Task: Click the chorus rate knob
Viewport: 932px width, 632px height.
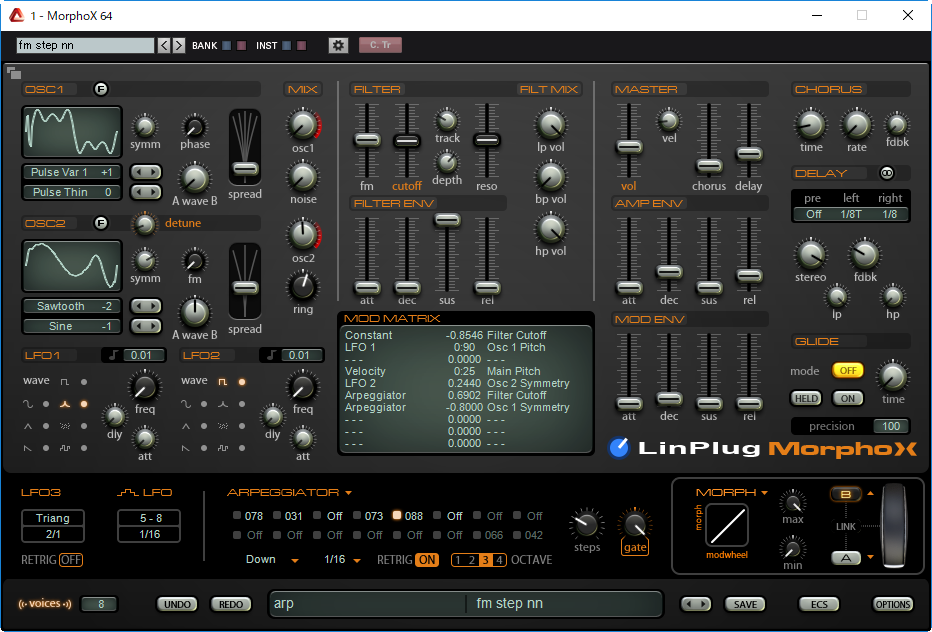Action: (856, 125)
